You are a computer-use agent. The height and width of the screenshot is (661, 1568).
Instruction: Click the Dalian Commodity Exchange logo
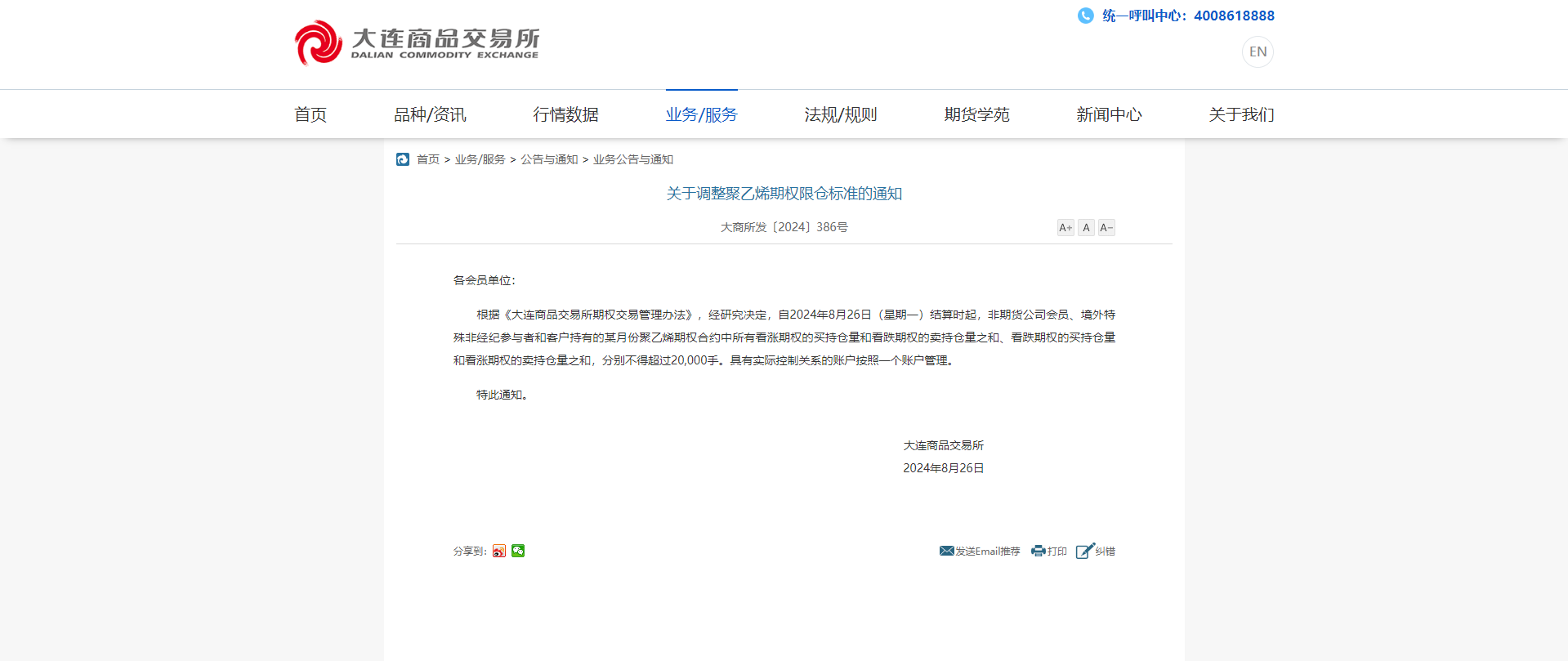[417, 42]
